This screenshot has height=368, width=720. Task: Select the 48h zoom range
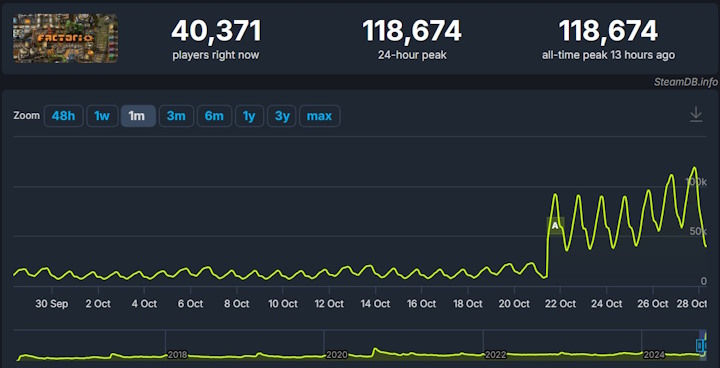[x=63, y=116]
